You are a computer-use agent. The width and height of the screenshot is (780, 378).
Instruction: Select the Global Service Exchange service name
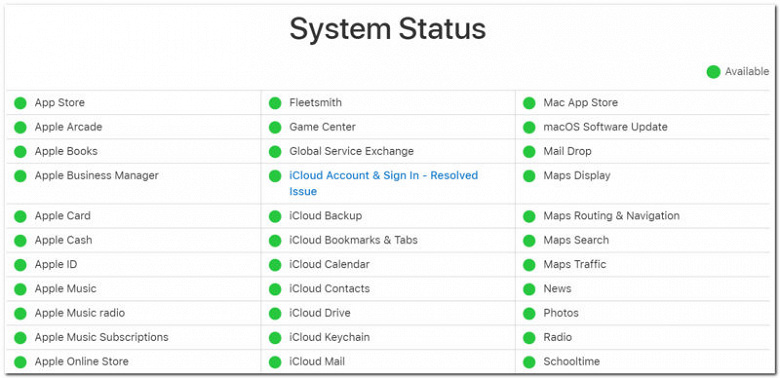click(352, 151)
